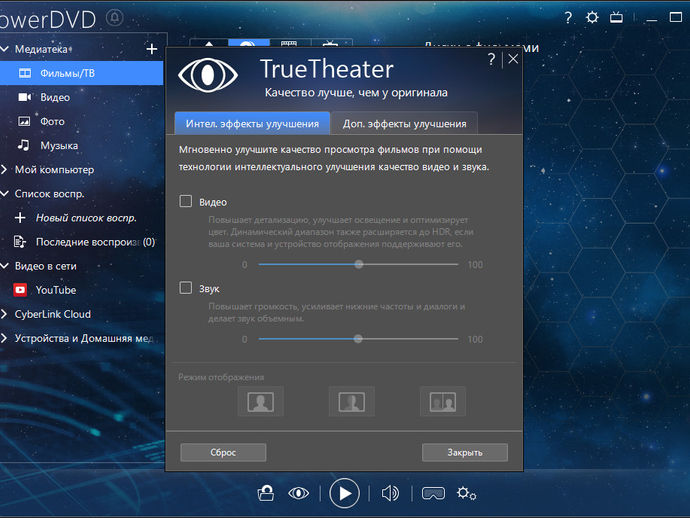Open playback settings double-gear icon

point(466,493)
